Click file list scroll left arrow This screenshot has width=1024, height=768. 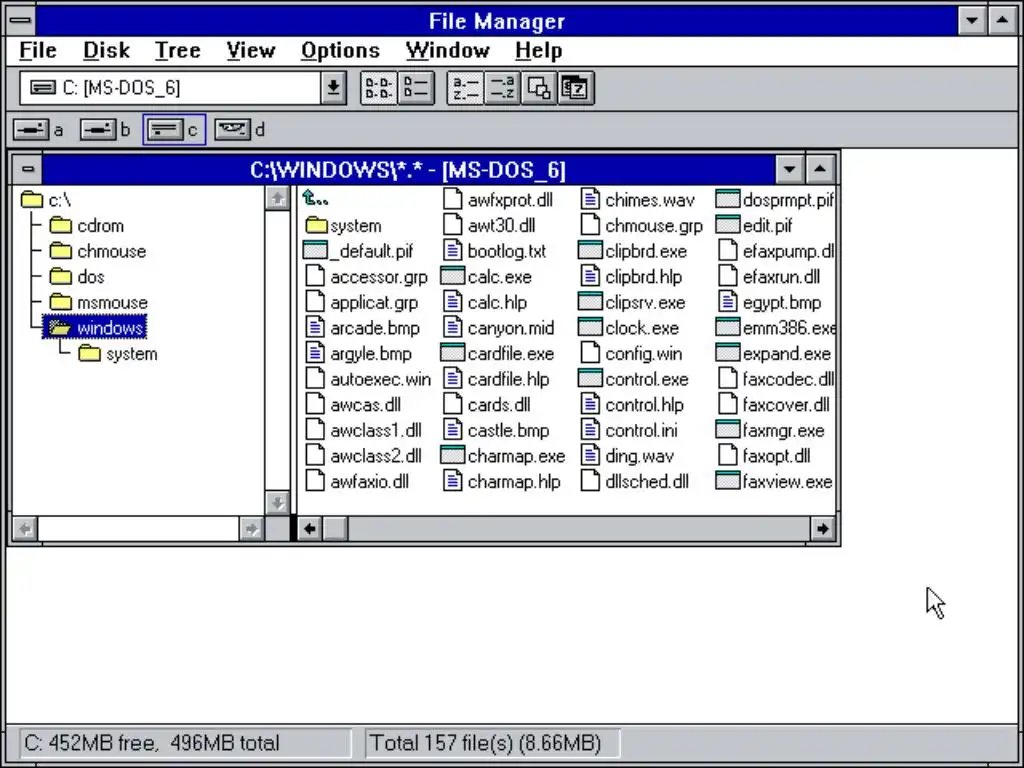tap(310, 528)
